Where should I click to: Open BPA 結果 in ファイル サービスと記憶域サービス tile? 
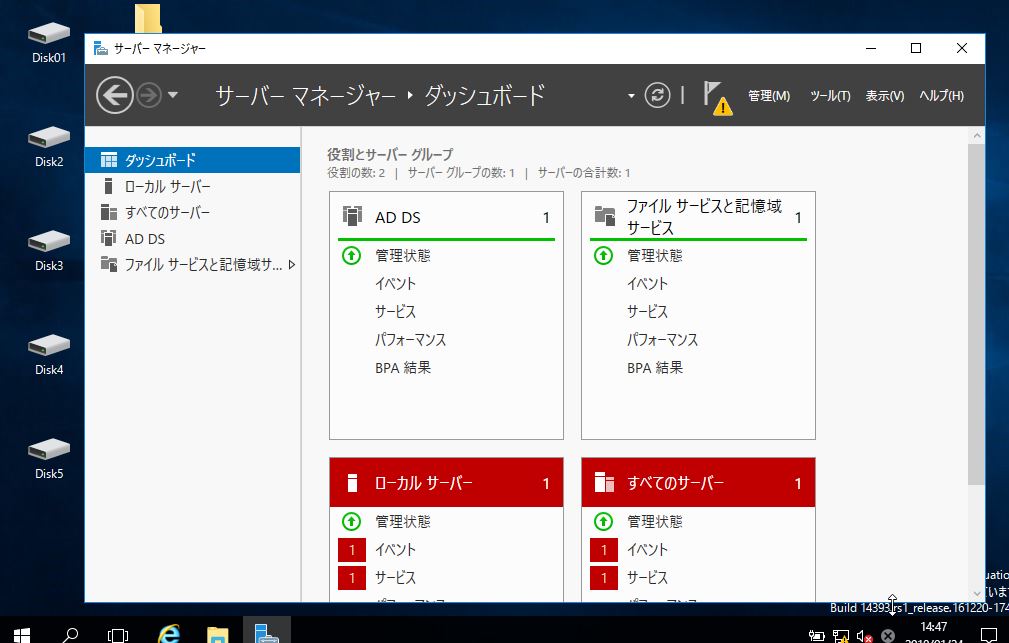[x=655, y=368]
